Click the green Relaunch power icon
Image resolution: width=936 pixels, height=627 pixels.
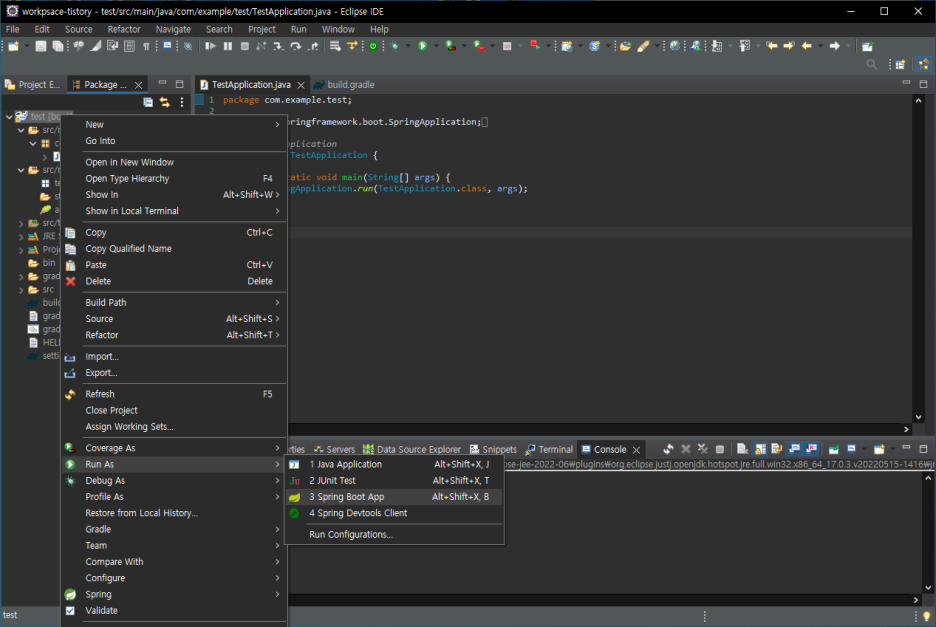tap(373, 46)
